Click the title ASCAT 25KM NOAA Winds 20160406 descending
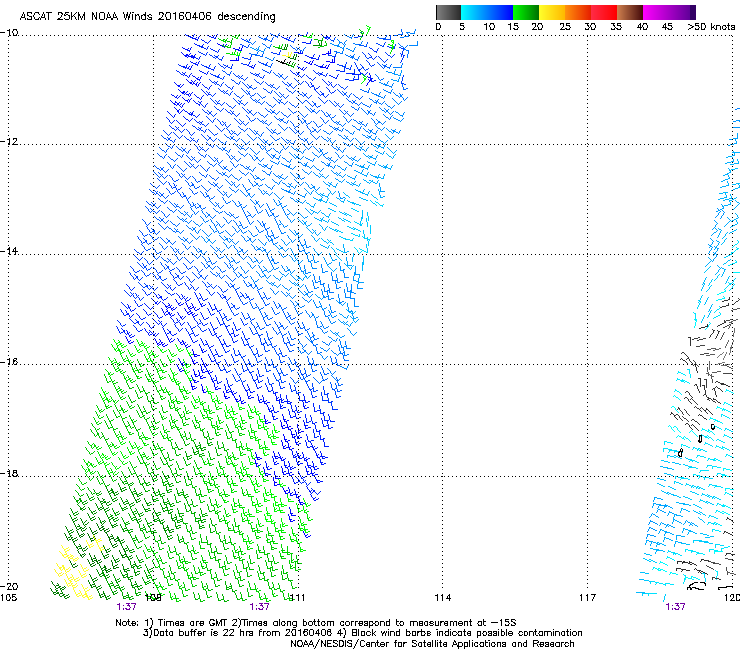The width and height of the screenshot is (740, 650). (x=147, y=16)
